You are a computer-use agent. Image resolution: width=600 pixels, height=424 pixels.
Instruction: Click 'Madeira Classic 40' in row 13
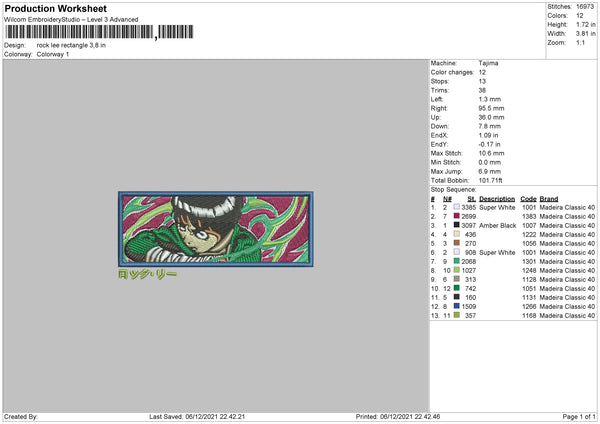pyautogui.click(x=567, y=316)
